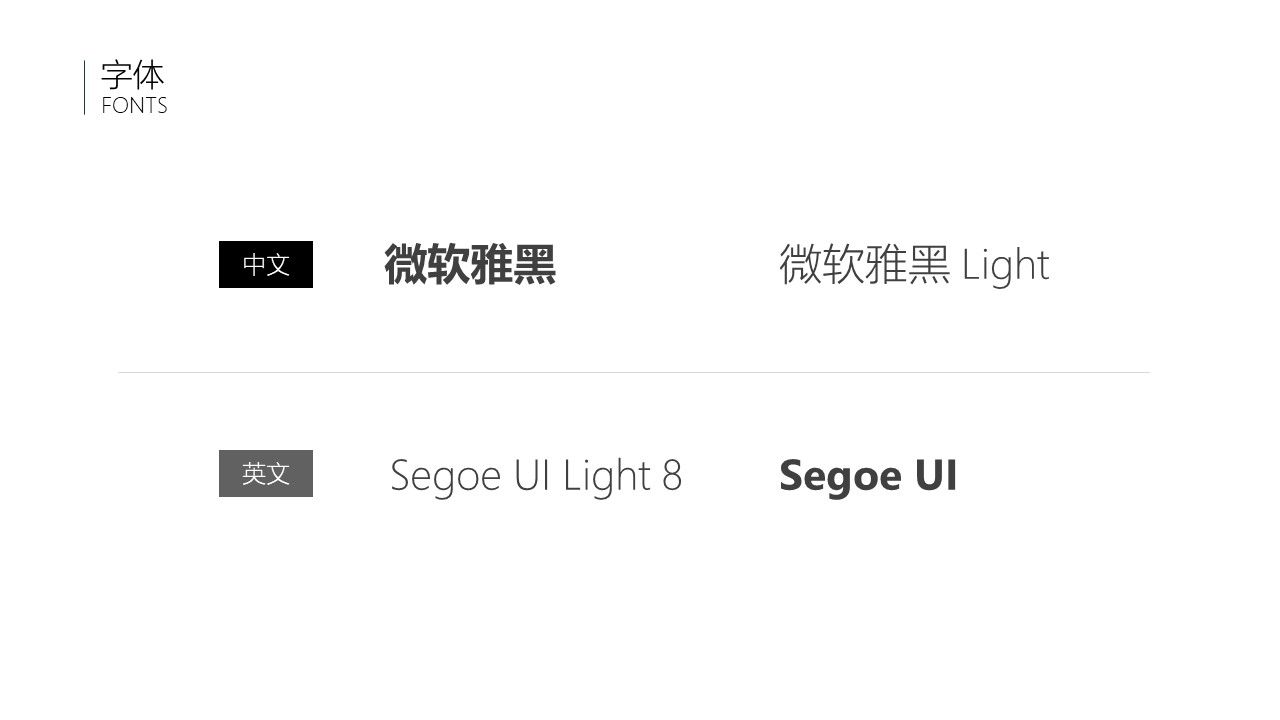Select the bold 微软雅黑 sample text
Viewport: 1280px width, 720px height.
tap(470, 265)
